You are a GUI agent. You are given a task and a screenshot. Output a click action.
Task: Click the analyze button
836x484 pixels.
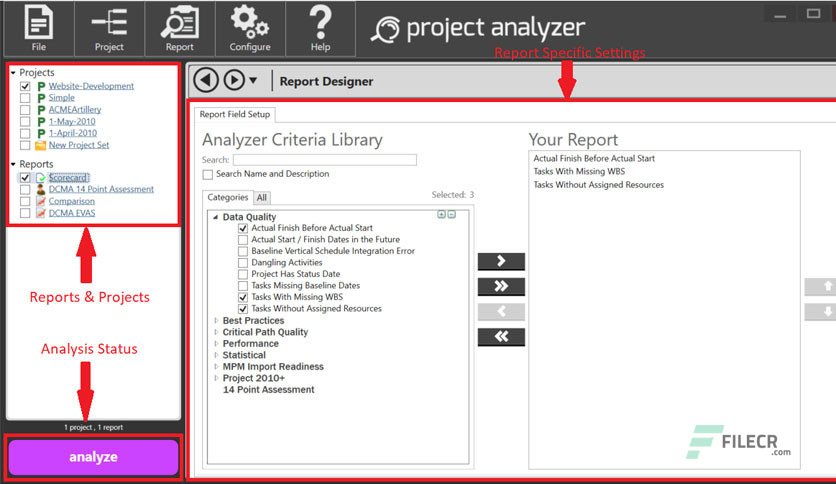93,457
